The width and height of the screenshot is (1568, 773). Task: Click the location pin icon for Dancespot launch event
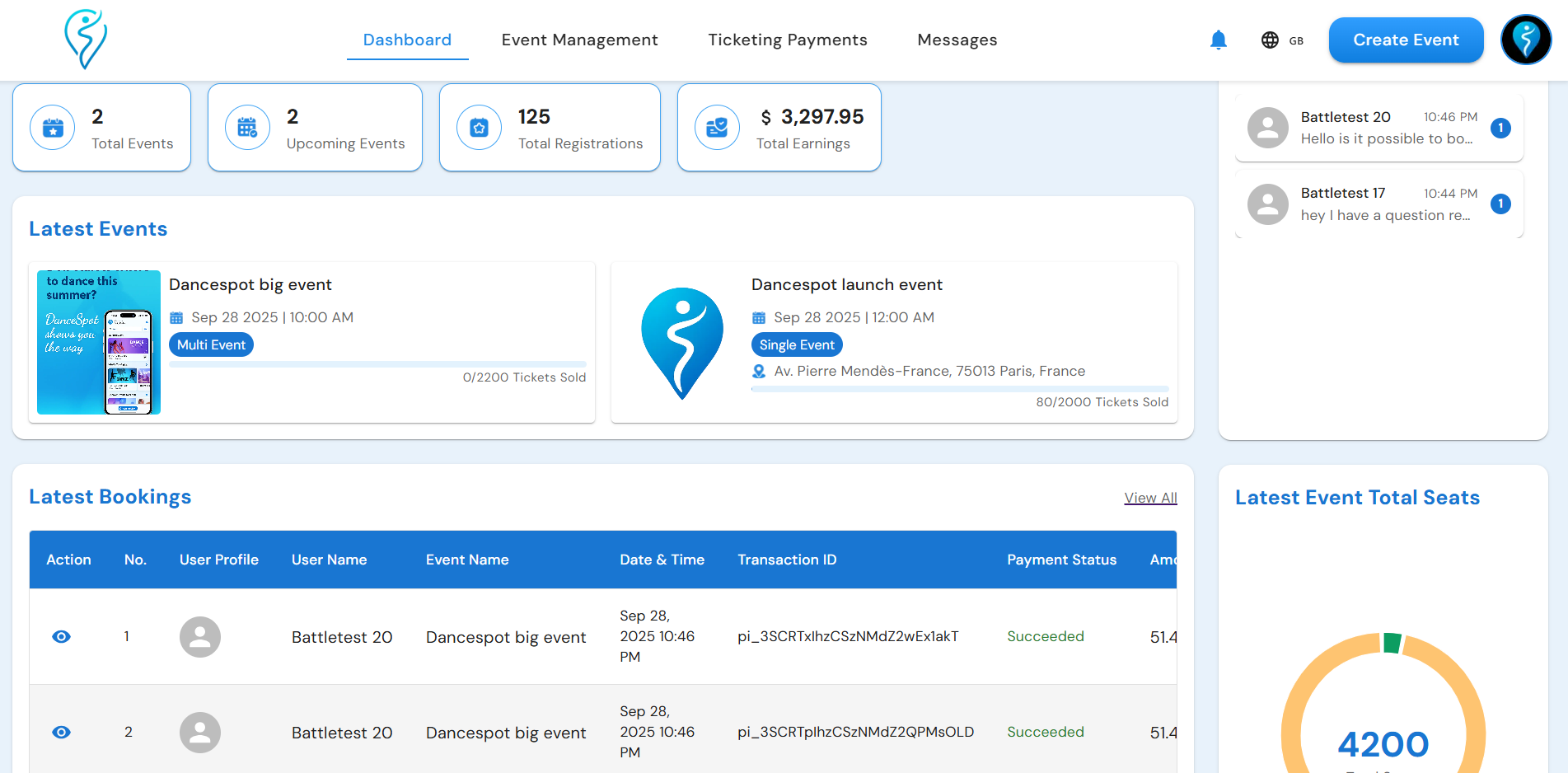759,371
